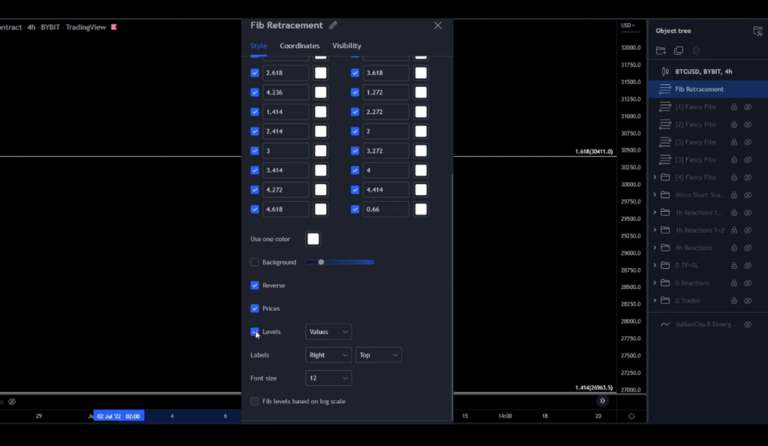Click the 4.236 level value field

pos(285,92)
